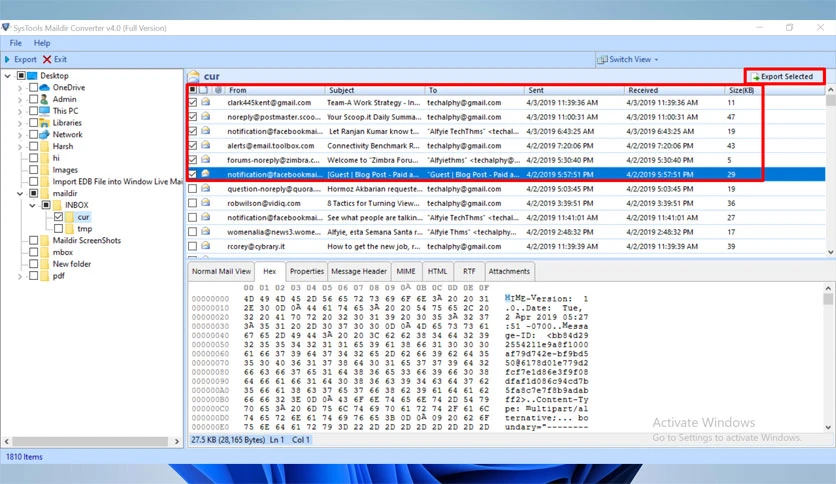Check the robwilson@vidiq.com email checkbox

click(x=192, y=203)
